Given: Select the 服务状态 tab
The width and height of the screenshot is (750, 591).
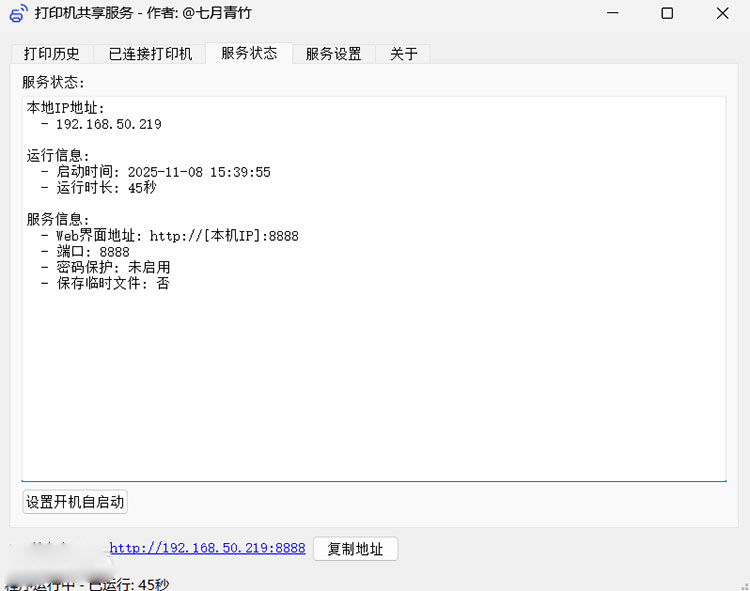Looking at the screenshot, I should [x=249, y=53].
